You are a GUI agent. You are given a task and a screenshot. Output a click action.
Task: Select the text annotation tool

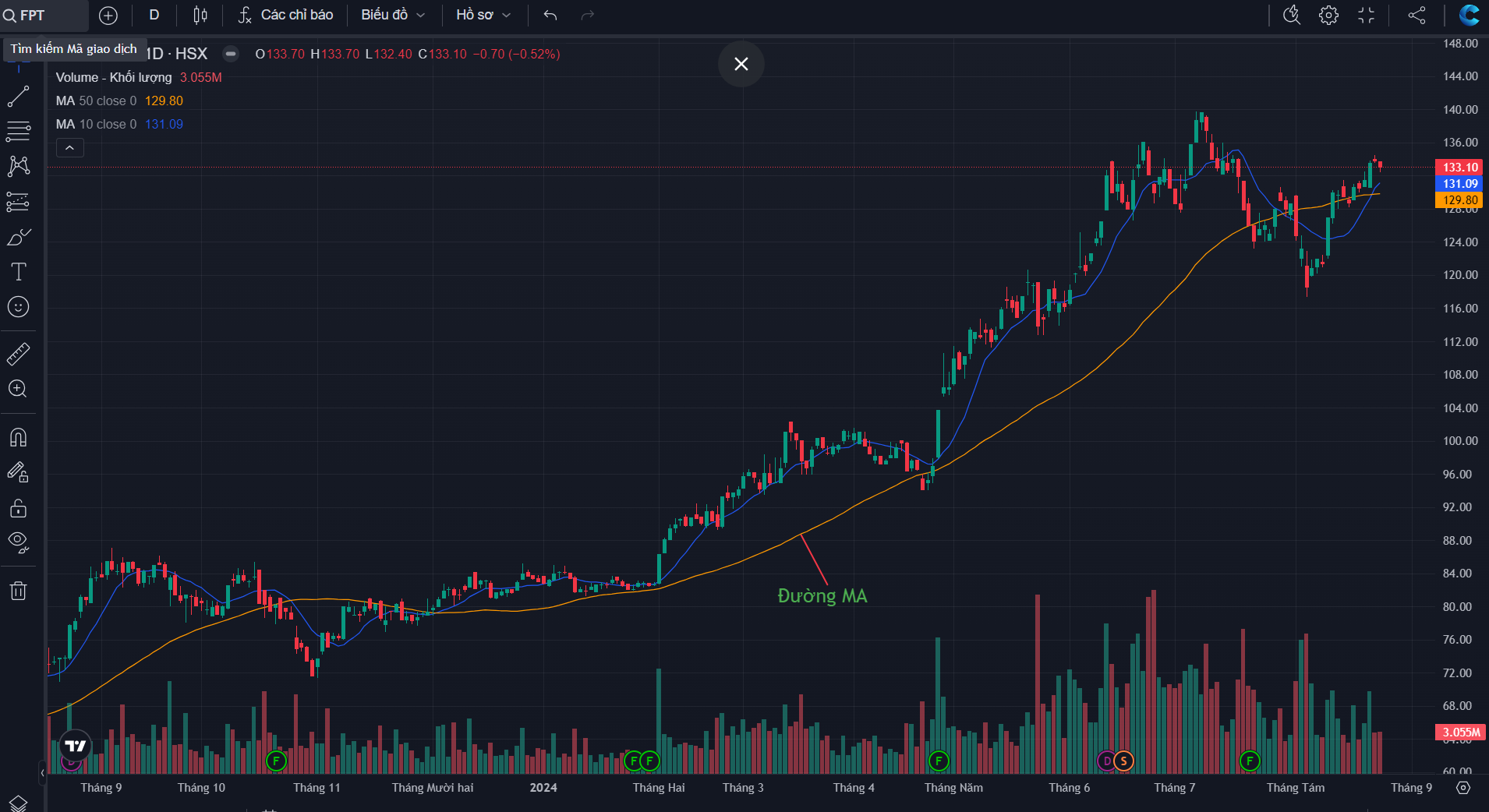pos(18,272)
